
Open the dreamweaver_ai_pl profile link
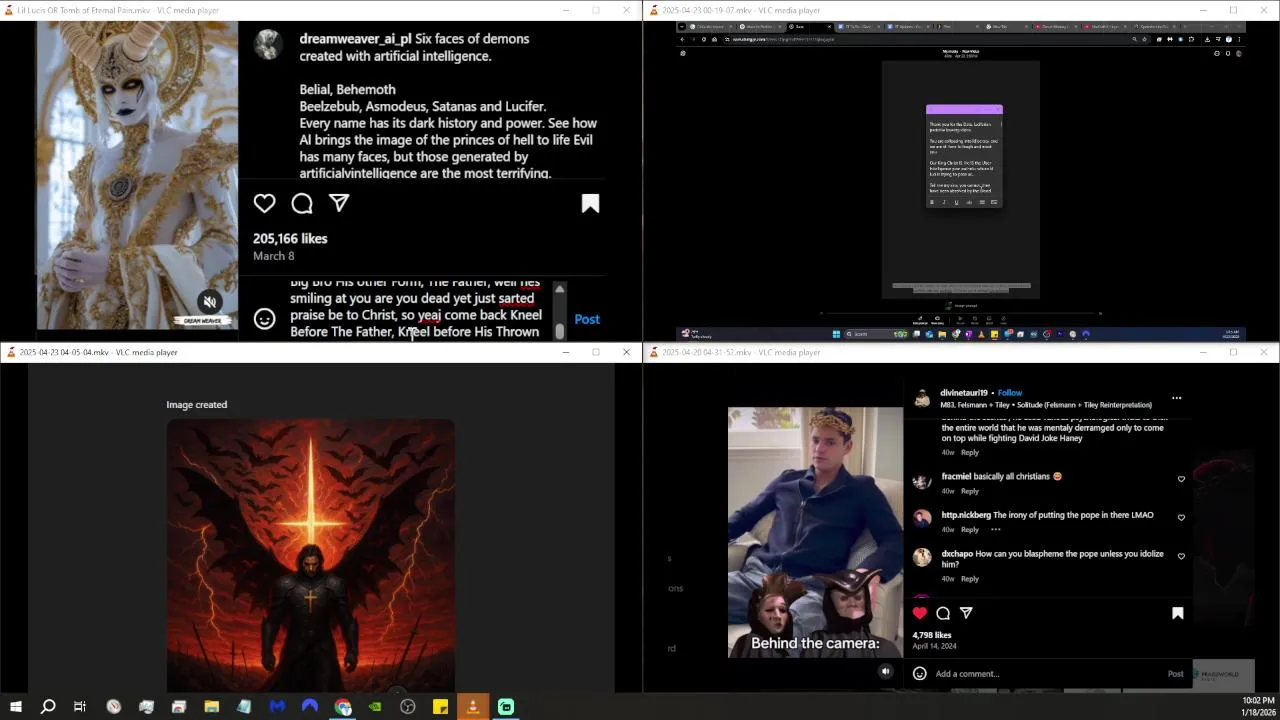click(x=355, y=39)
